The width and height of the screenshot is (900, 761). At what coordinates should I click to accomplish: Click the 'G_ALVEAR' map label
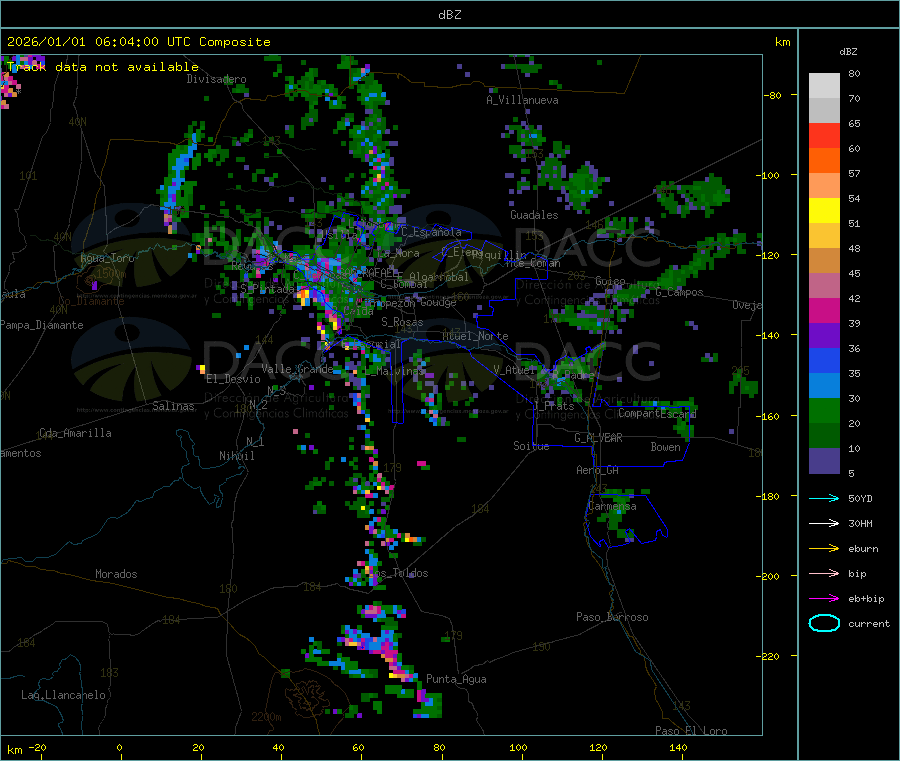598,438
